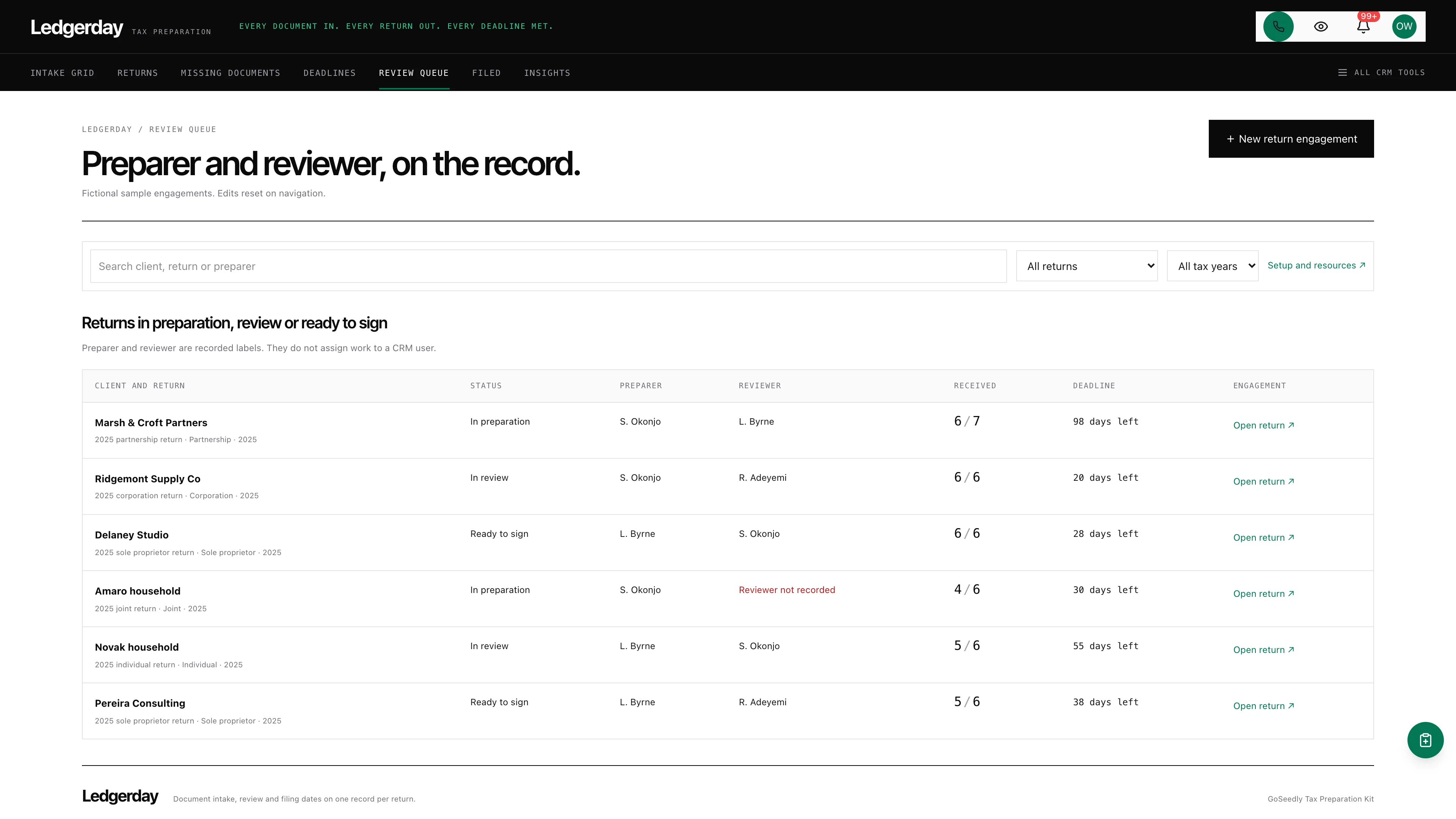
Task: Click Novak household client name
Action: tap(137, 647)
